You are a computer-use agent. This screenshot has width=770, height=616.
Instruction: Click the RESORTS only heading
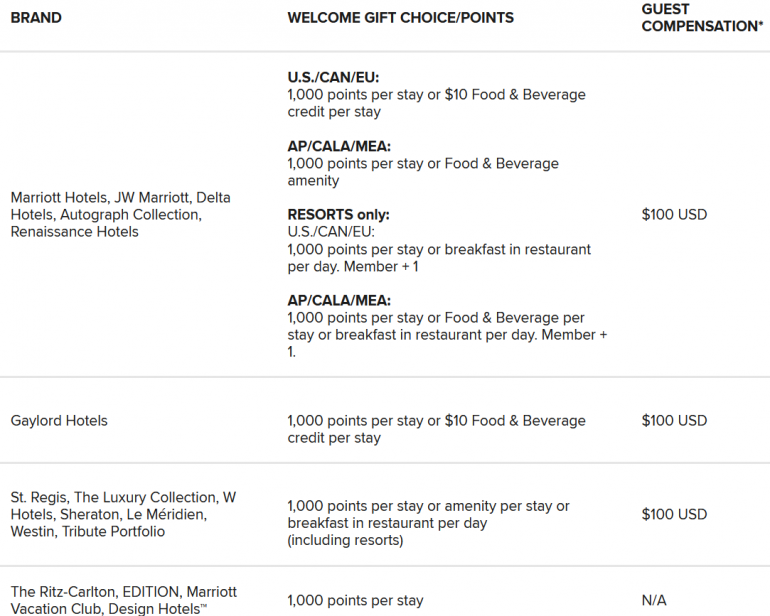click(338, 215)
